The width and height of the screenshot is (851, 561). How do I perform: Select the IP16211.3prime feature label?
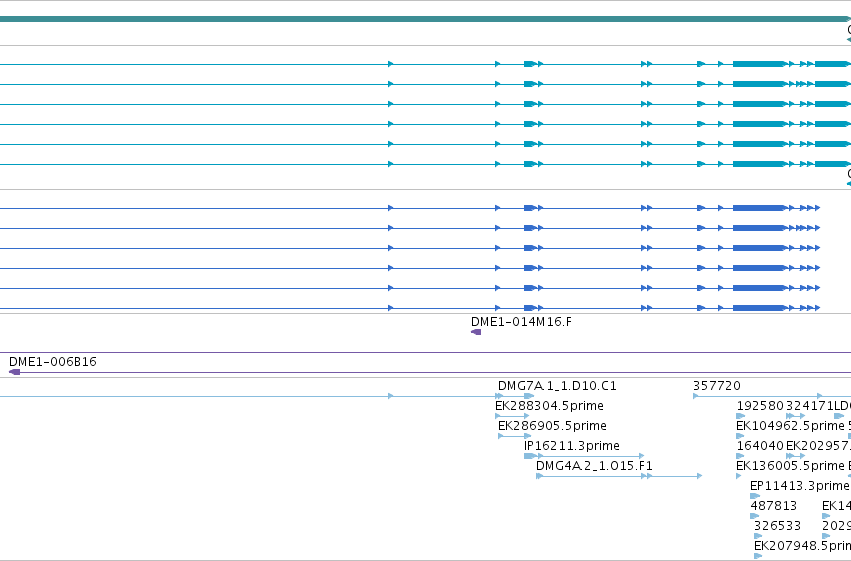[571, 446]
